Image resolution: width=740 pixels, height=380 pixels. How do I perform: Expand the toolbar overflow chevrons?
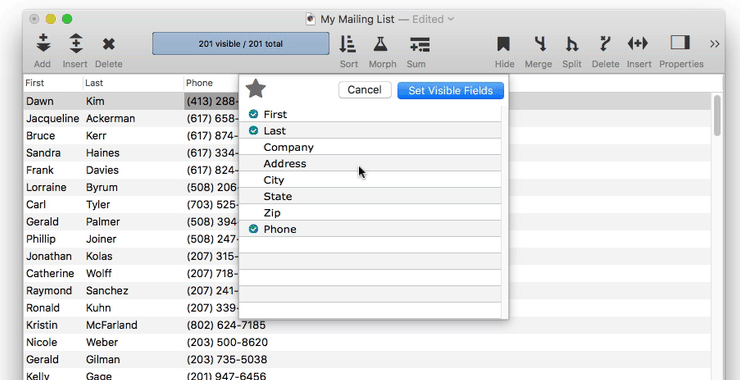pyautogui.click(x=715, y=44)
